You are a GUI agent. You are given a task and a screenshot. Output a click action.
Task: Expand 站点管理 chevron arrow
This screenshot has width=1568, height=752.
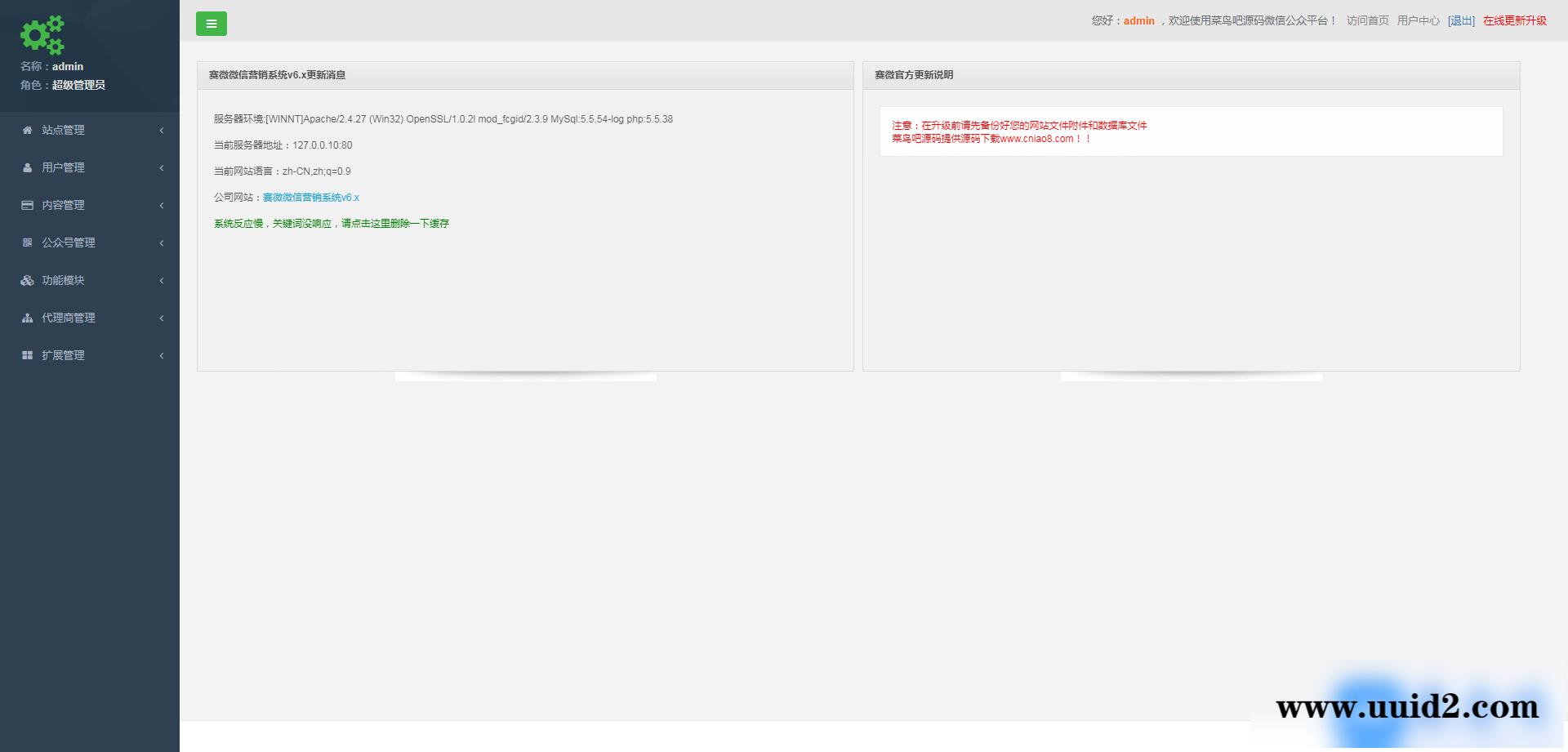(x=162, y=130)
